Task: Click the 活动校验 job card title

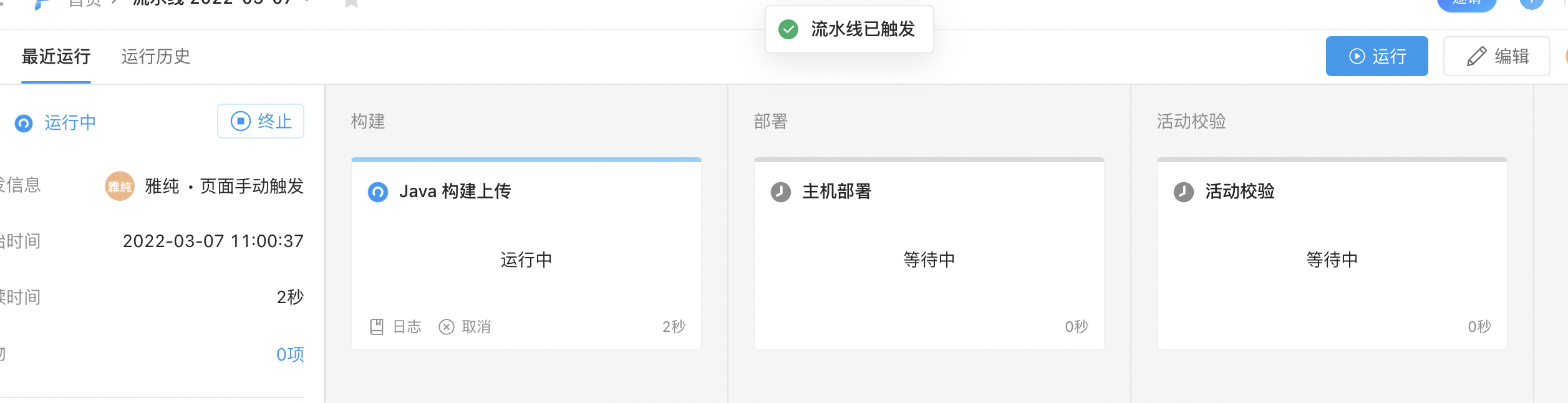Action: tap(1239, 192)
